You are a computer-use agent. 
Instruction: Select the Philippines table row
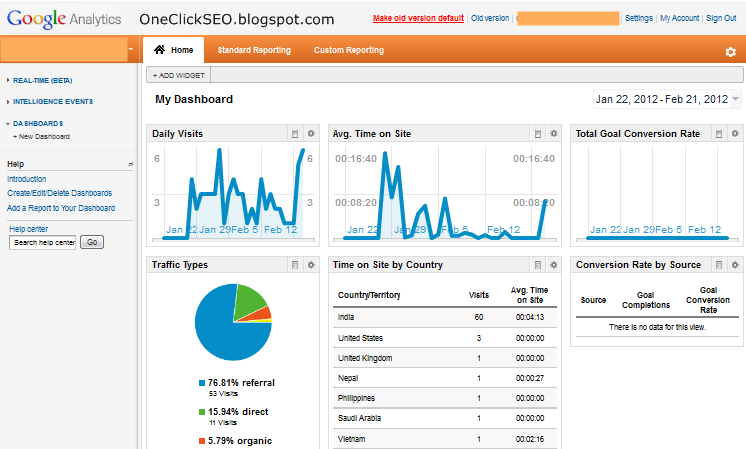pos(445,398)
